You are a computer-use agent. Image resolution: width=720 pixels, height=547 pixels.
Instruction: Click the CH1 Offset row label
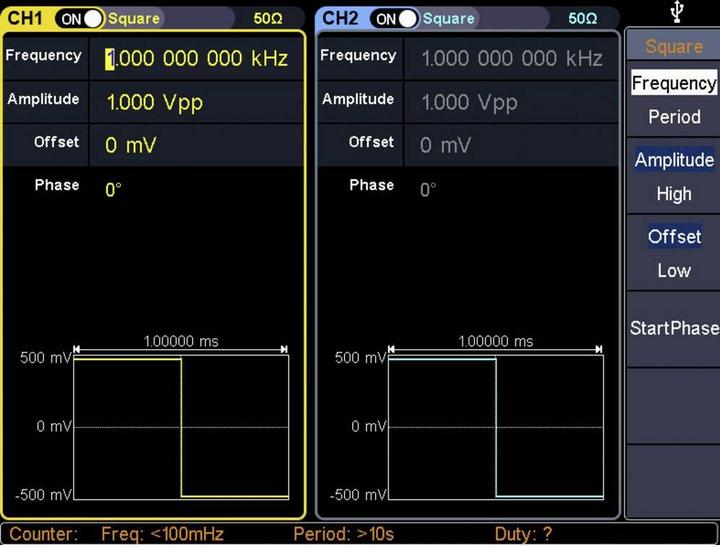(x=56, y=142)
